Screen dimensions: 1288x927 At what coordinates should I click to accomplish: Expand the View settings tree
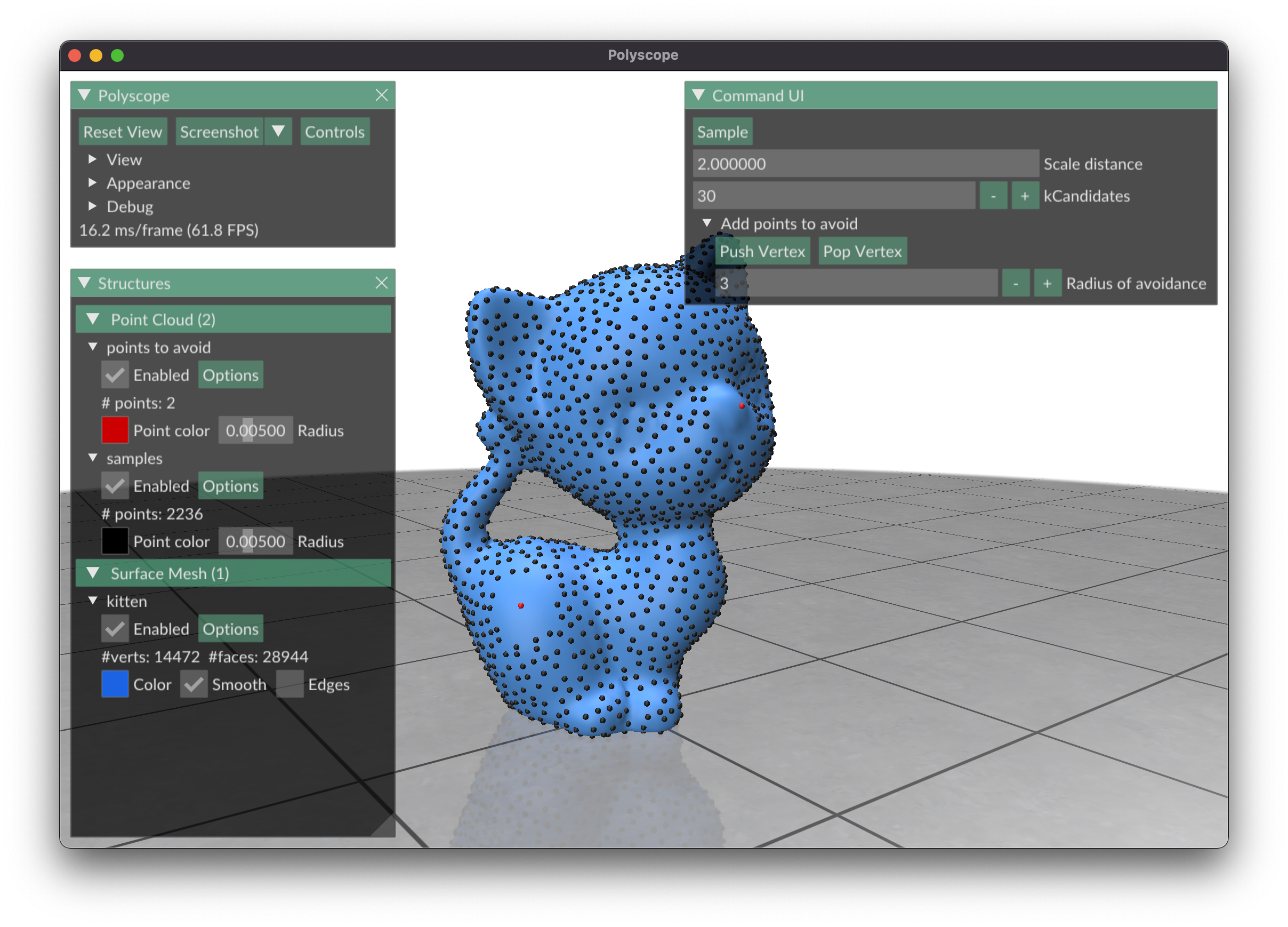pyautogui.click(x=93, y=159)
